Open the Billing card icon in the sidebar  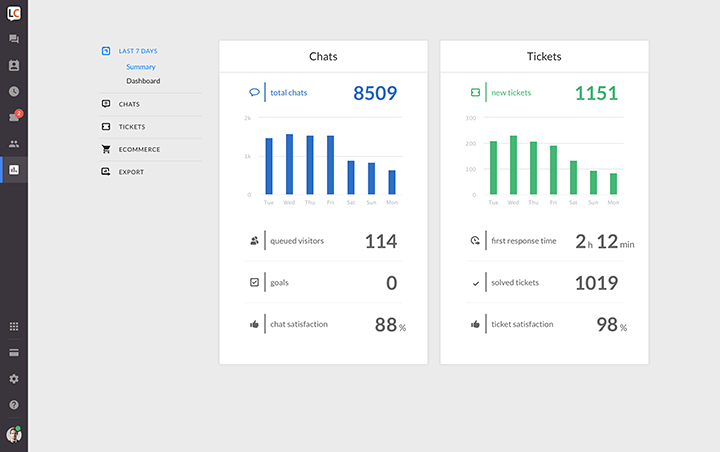click(14, 352)
